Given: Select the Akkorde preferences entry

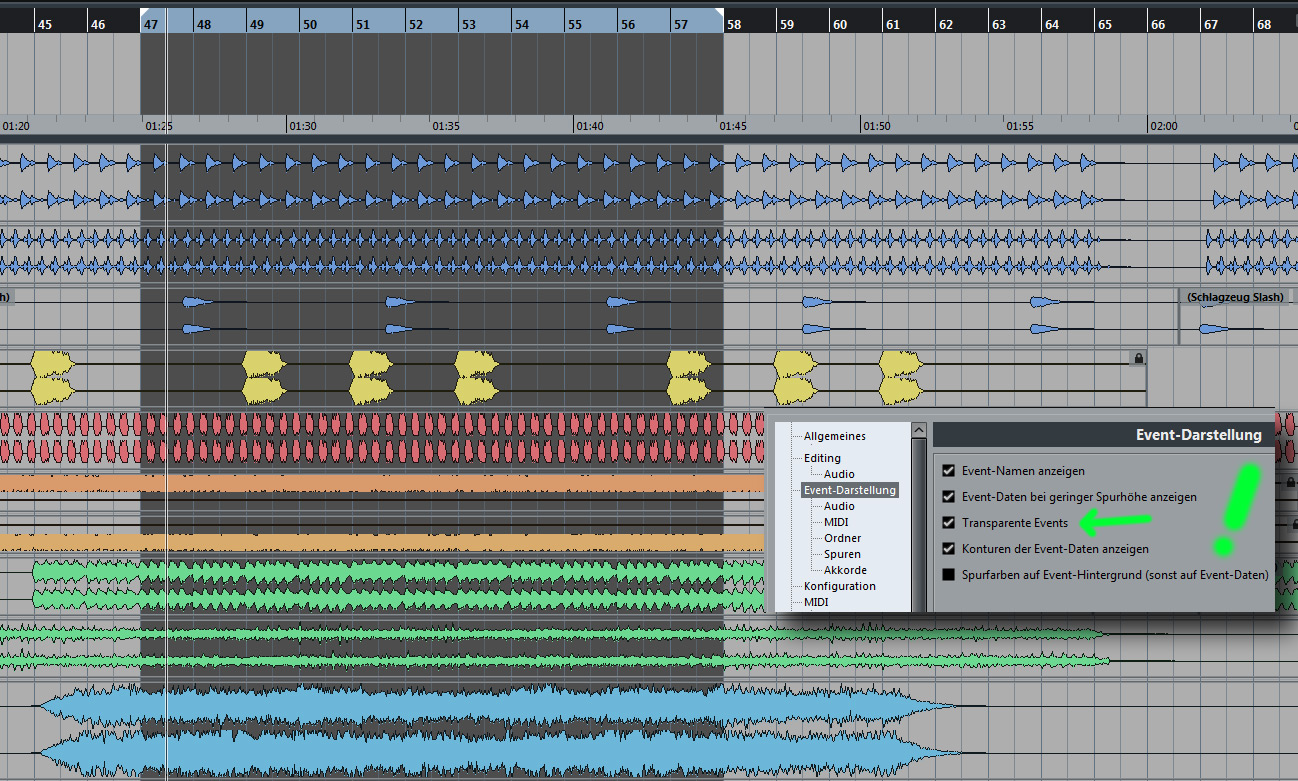Looking at the screenshot, I should click(x=845, y=570).
